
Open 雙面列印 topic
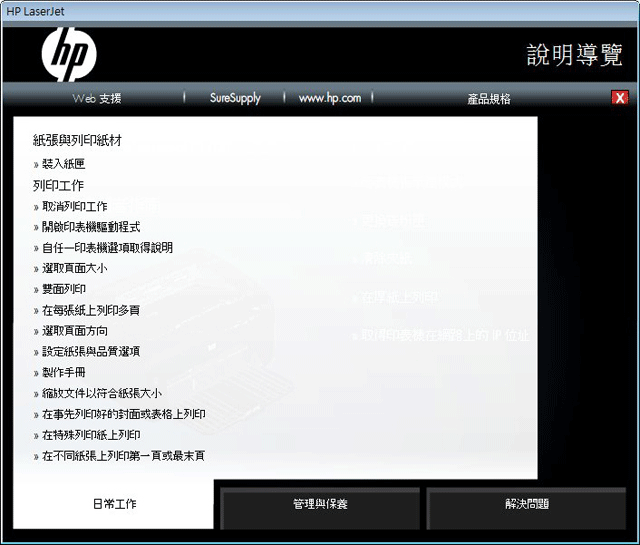pyautogui.click(x=64, y=289)
